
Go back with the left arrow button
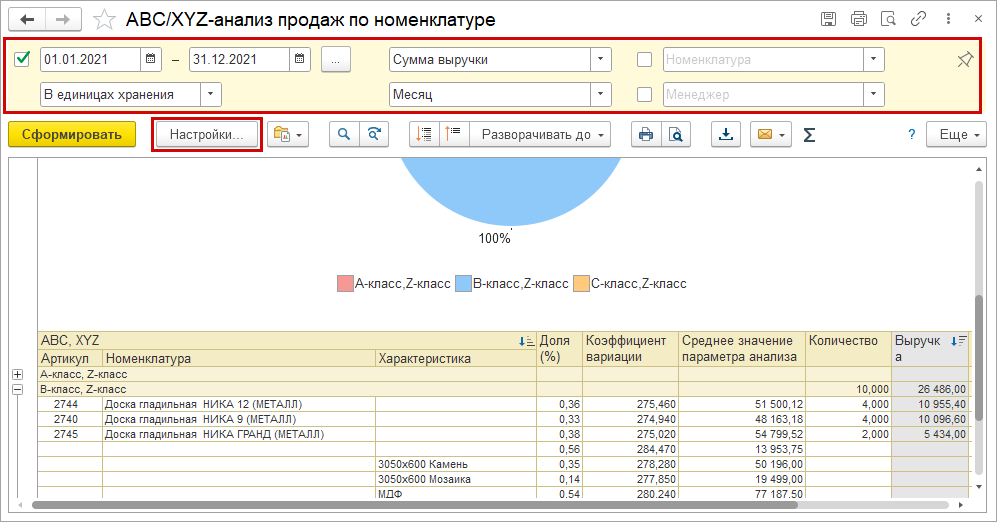[27, 20]
